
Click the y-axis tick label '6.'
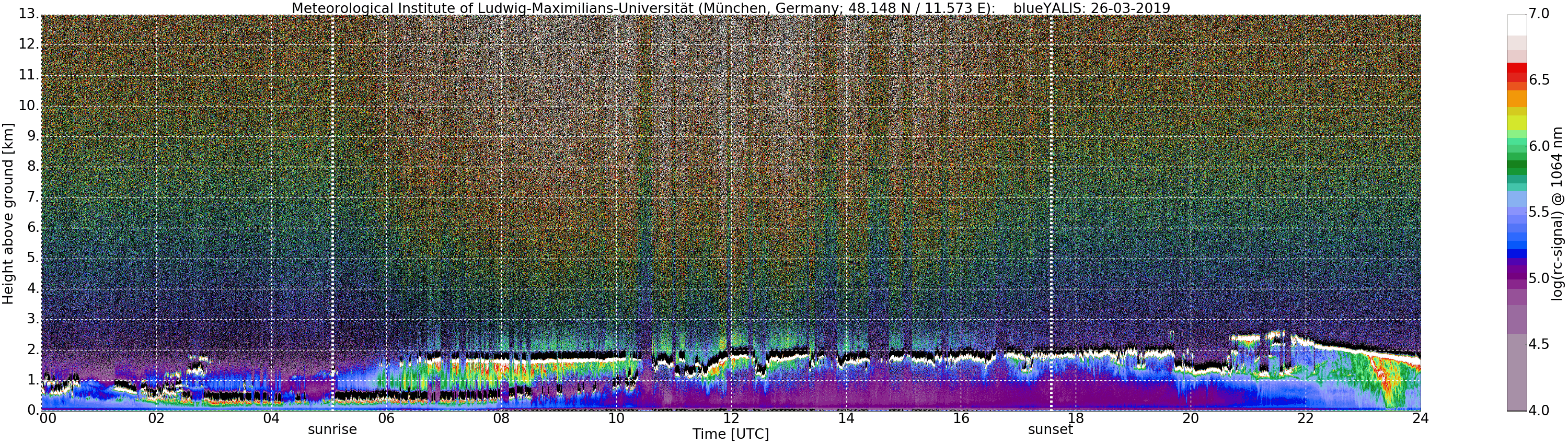pos(32,227)
